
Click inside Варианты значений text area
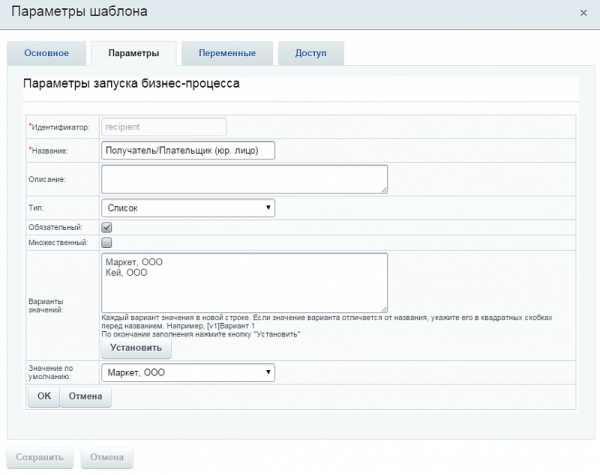point(244,282)
